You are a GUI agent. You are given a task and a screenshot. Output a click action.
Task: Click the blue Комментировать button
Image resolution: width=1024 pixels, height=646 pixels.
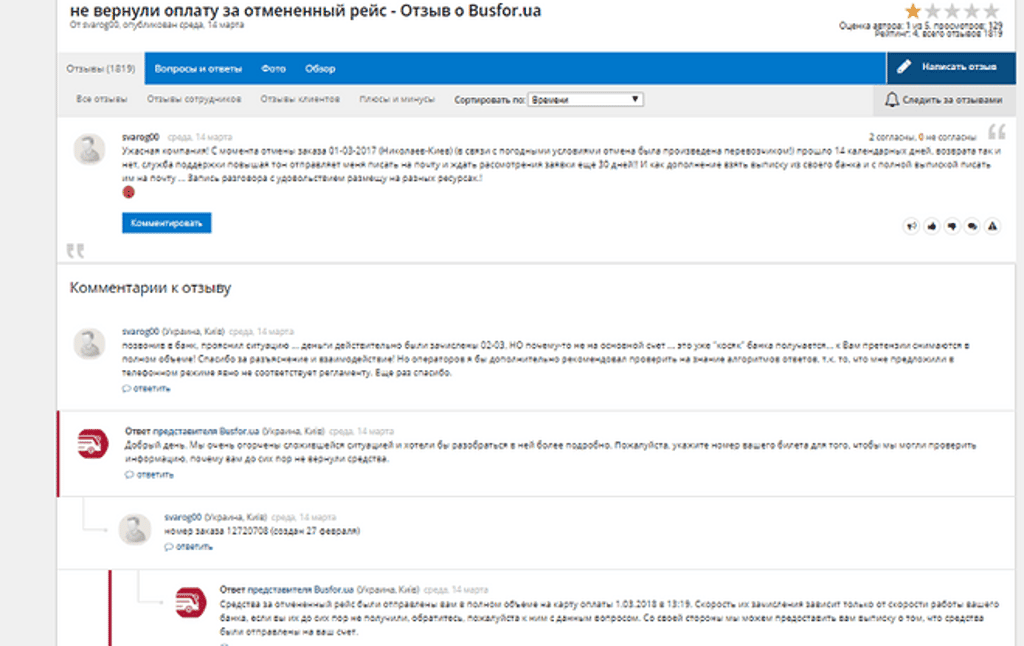[167, 223]
